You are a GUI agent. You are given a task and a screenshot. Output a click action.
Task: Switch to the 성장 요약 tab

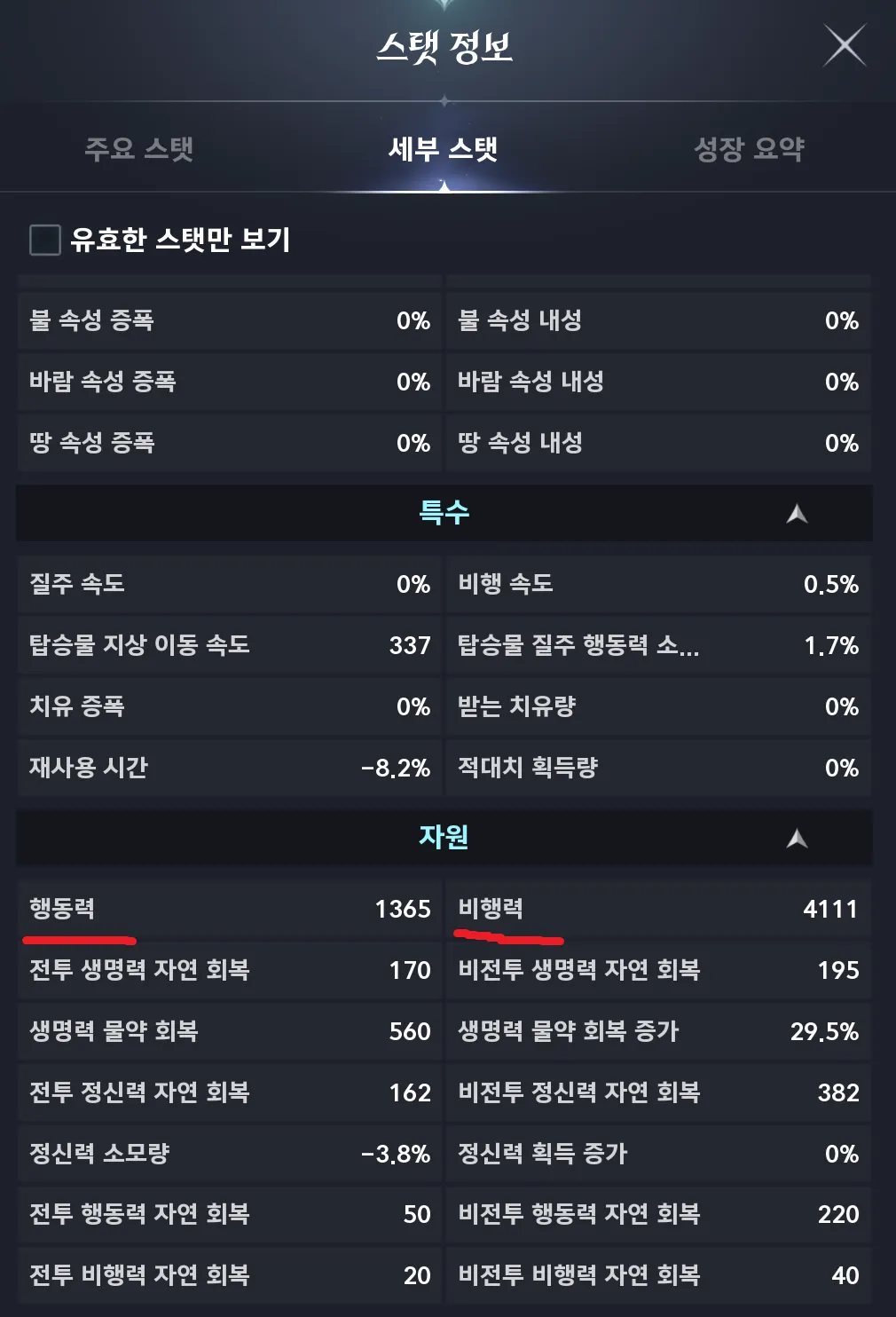pyautogui.click(x=750, y=148)
